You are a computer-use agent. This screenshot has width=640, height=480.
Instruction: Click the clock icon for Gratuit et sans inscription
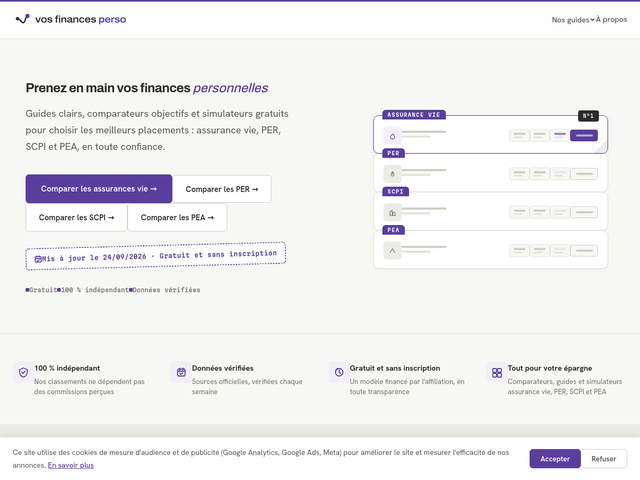coord(339,372)
